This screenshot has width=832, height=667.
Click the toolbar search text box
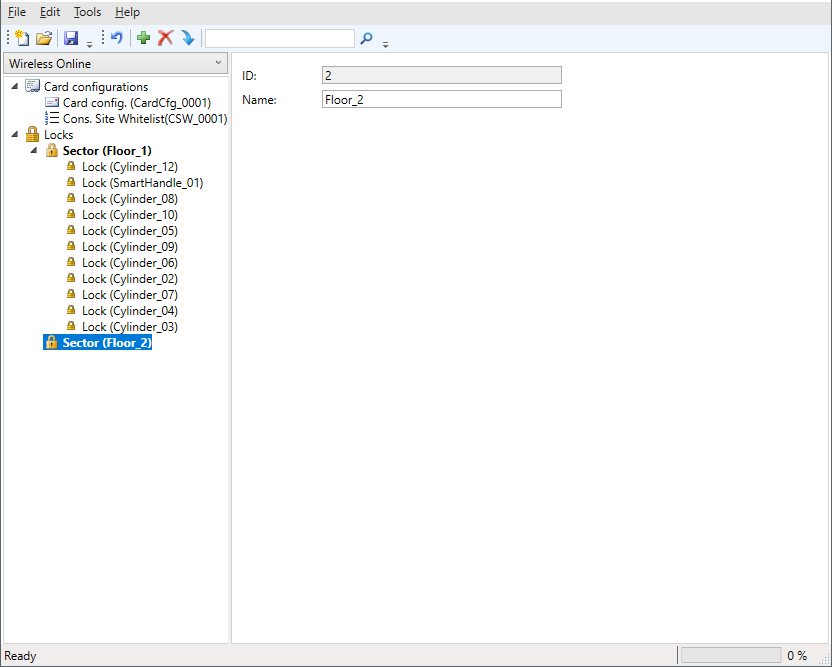pyautogui.click(x=279, y=38)
